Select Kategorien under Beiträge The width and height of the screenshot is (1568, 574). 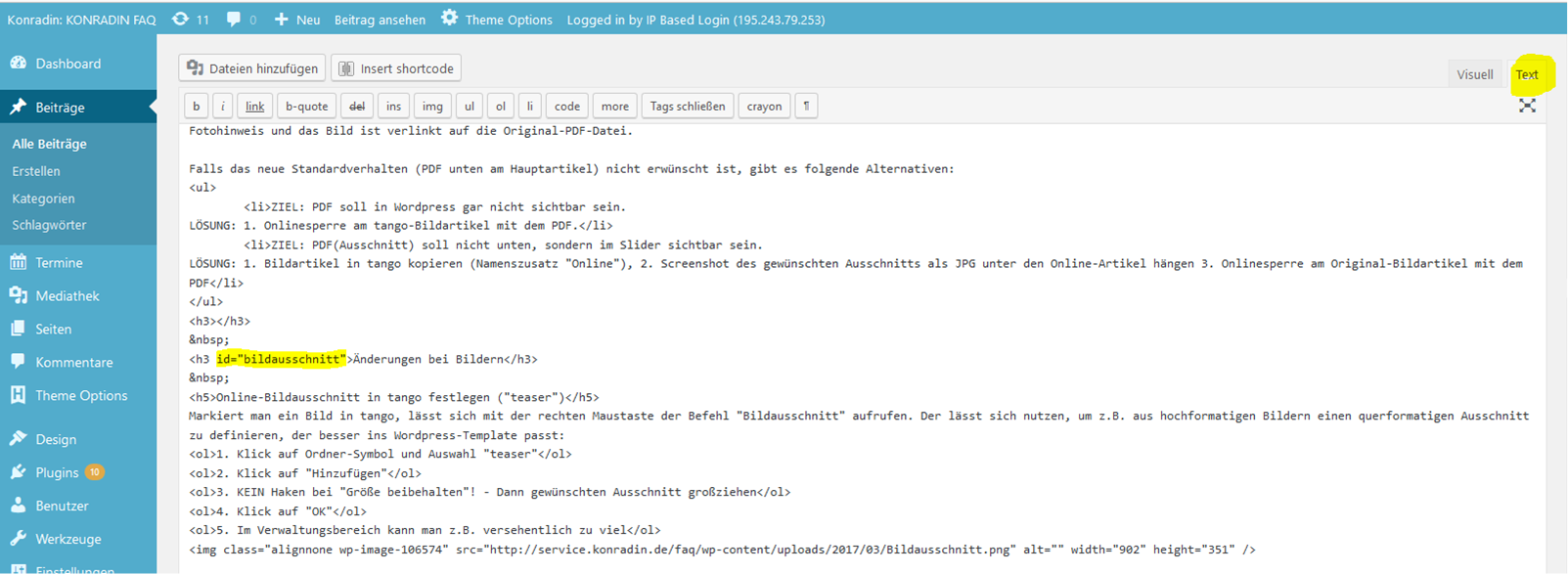(x=43, y=198)
